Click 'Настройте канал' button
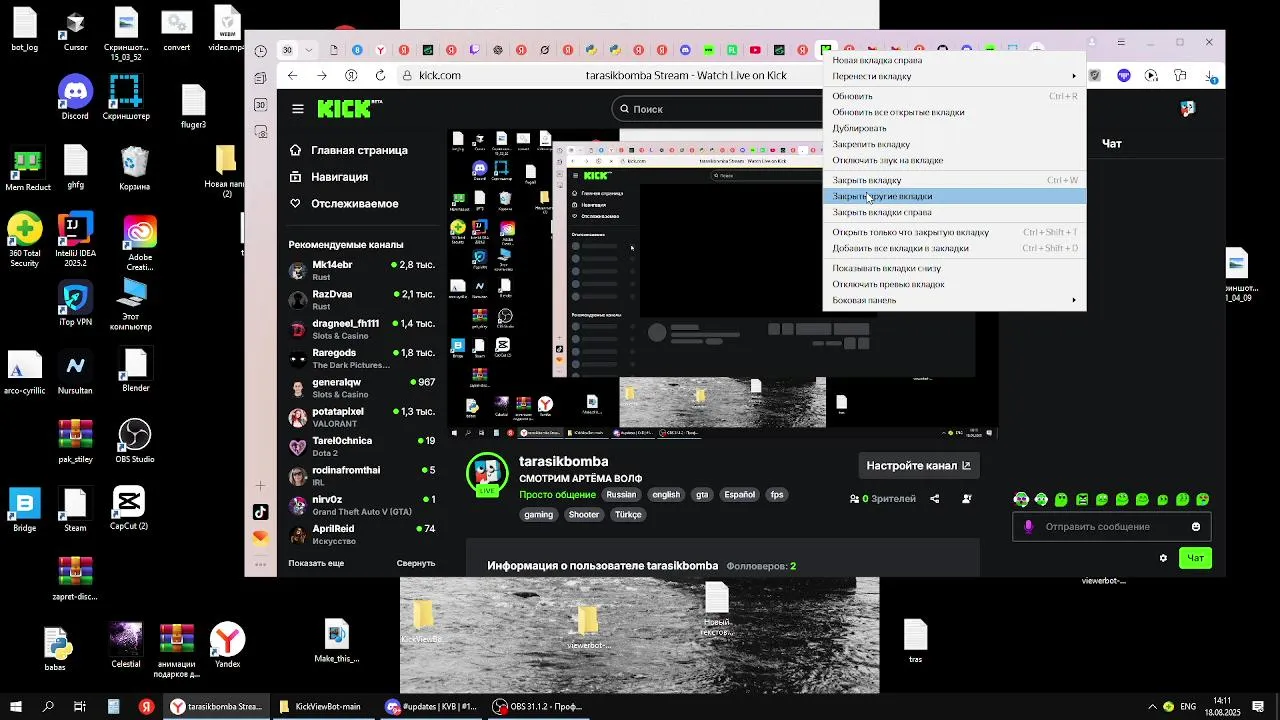The width and height of the screenshot is (1280, 720). point(918,465)
